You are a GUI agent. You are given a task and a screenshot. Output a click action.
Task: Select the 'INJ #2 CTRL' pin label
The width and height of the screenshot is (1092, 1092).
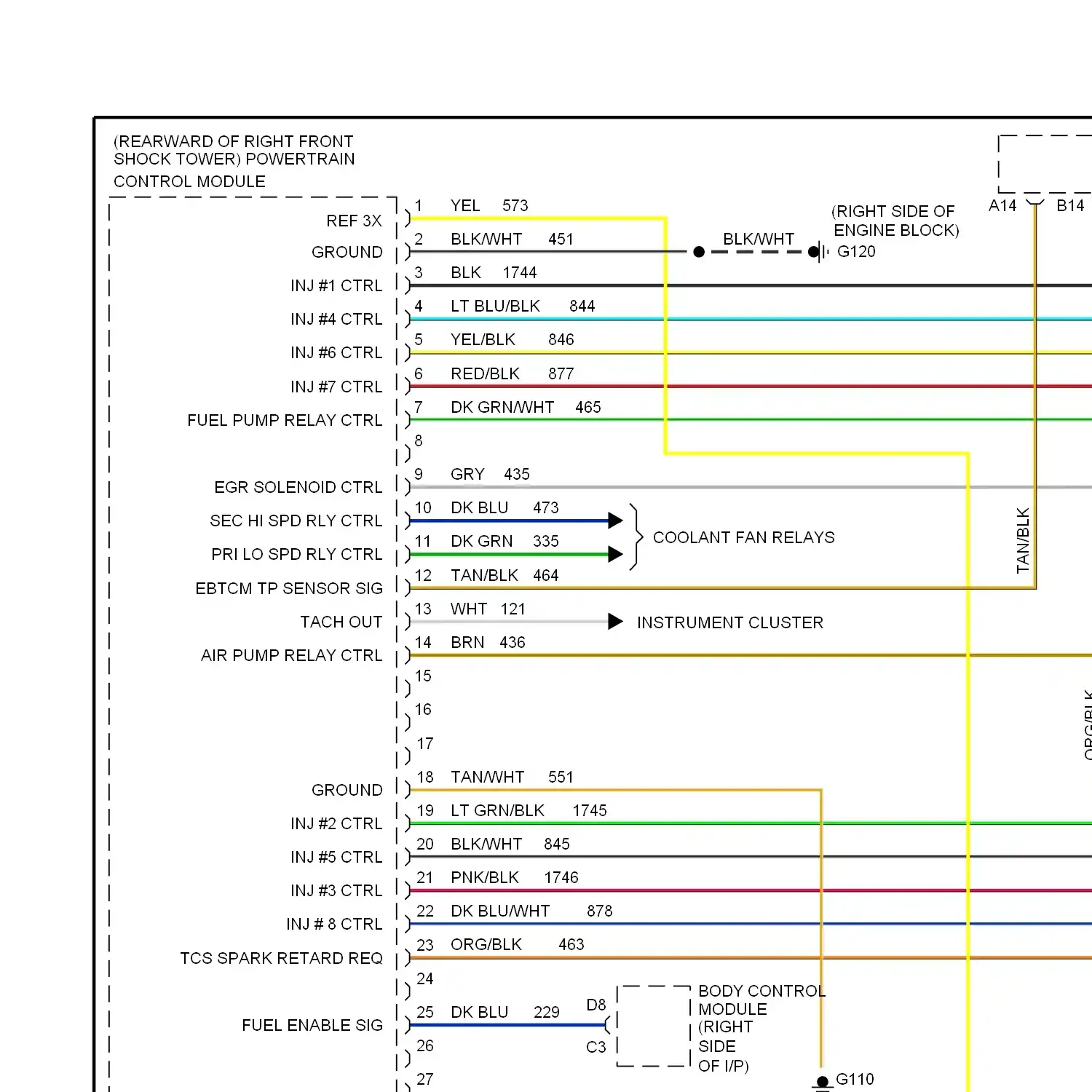click(x=336, y=824)
